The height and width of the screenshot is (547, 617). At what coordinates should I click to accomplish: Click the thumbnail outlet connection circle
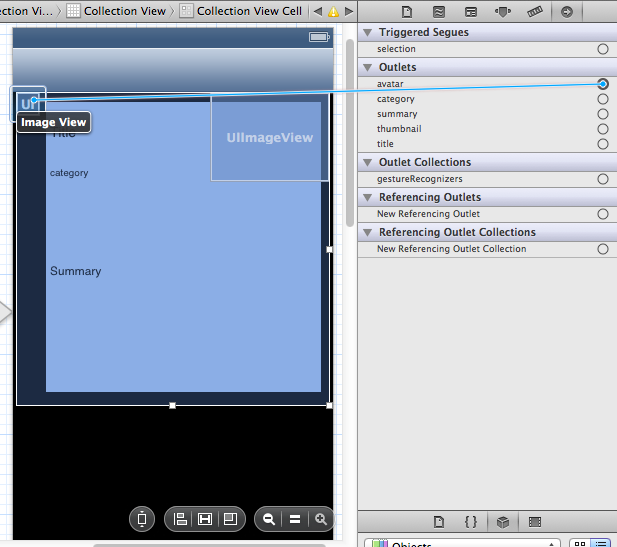pos(602,129)
